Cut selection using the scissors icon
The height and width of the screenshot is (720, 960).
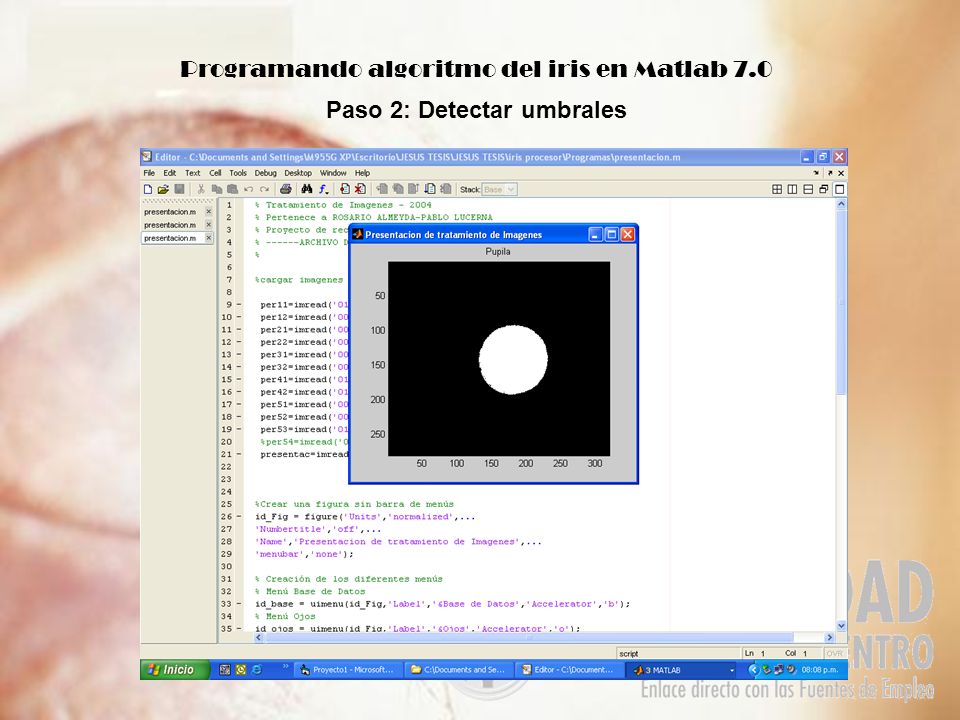(200, 189)
